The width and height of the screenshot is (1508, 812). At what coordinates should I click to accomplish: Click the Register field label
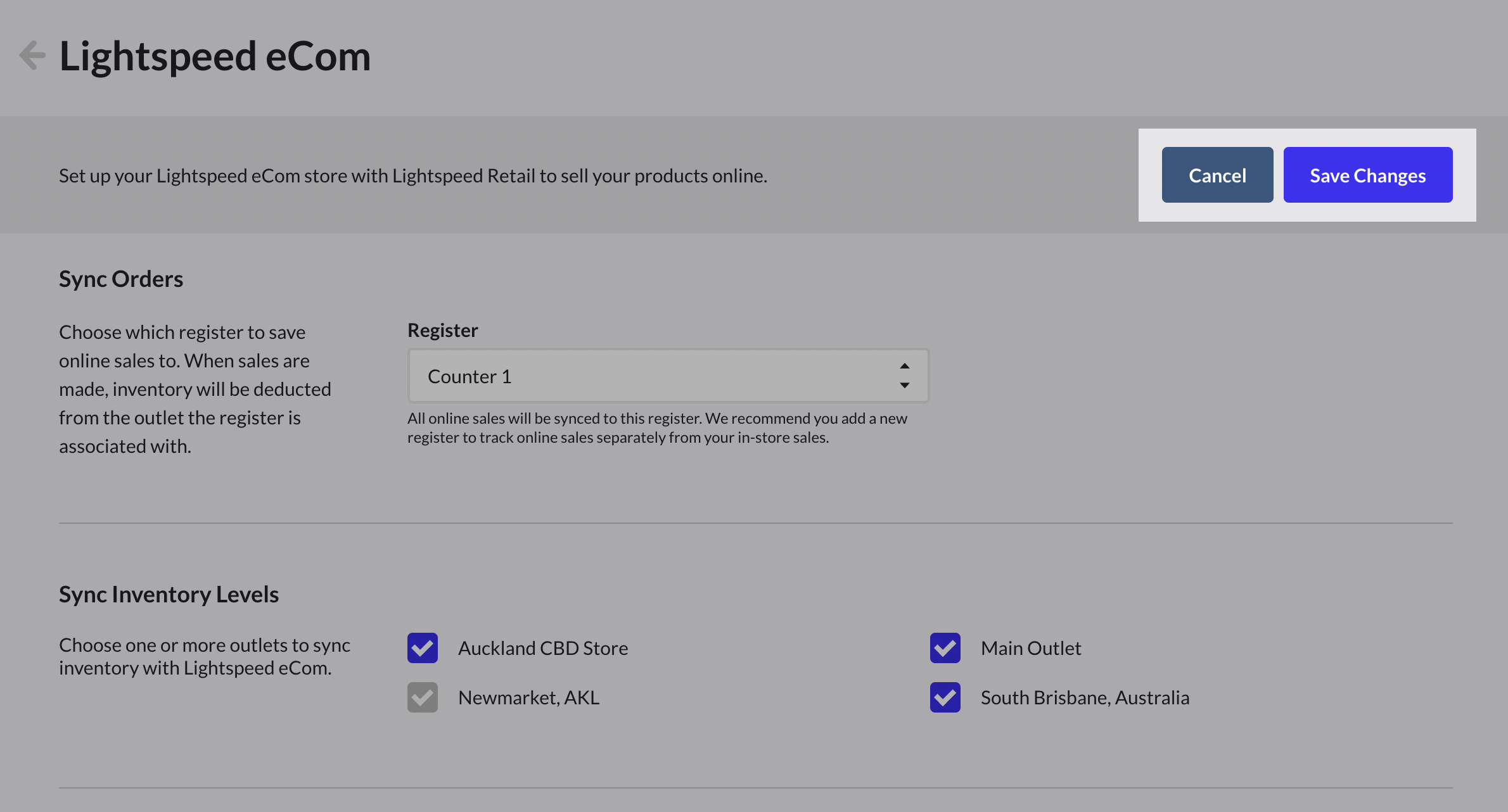[x=442, y=330]
